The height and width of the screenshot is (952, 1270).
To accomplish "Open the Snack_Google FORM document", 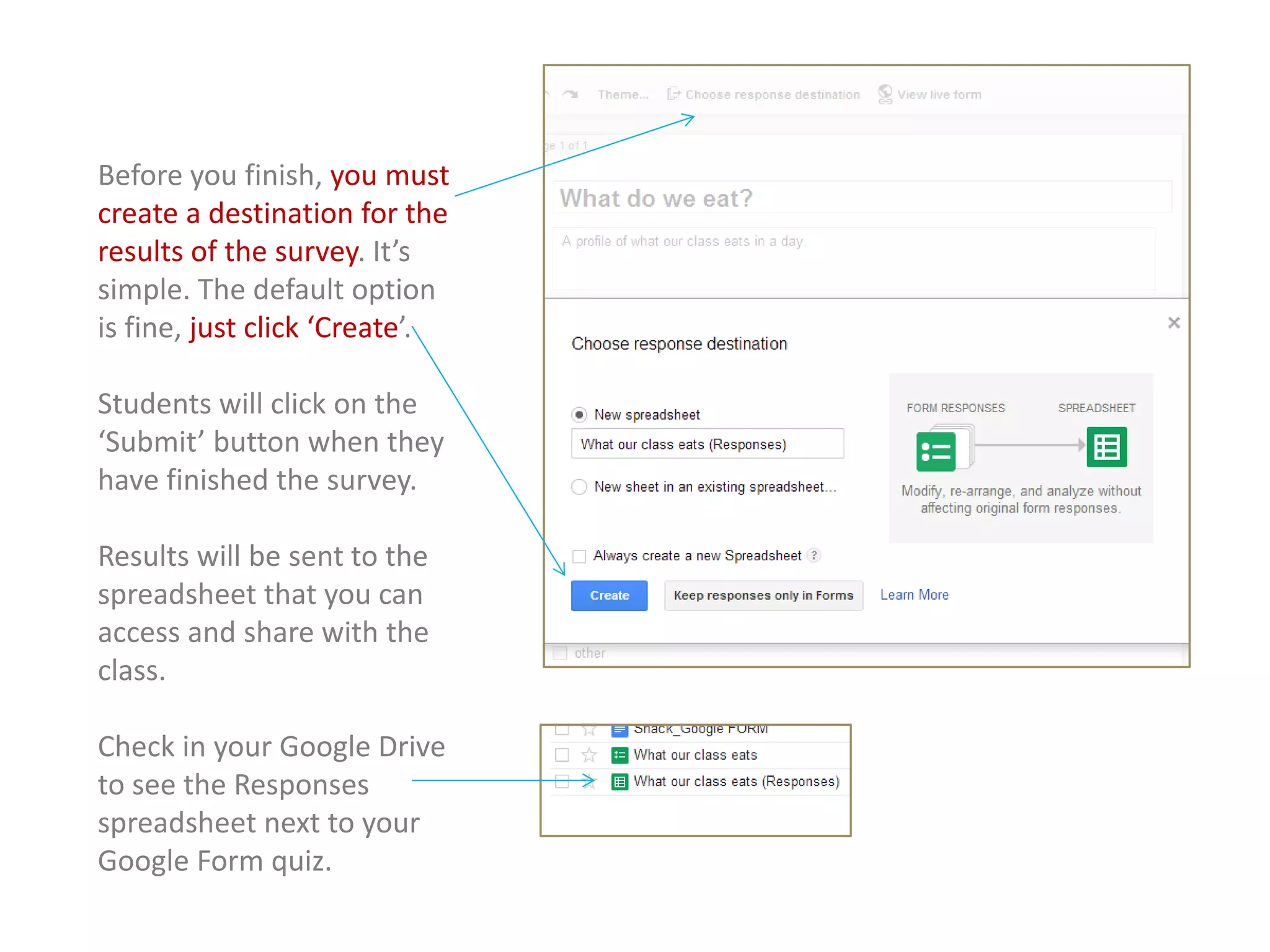I will (x=701, y=729).
